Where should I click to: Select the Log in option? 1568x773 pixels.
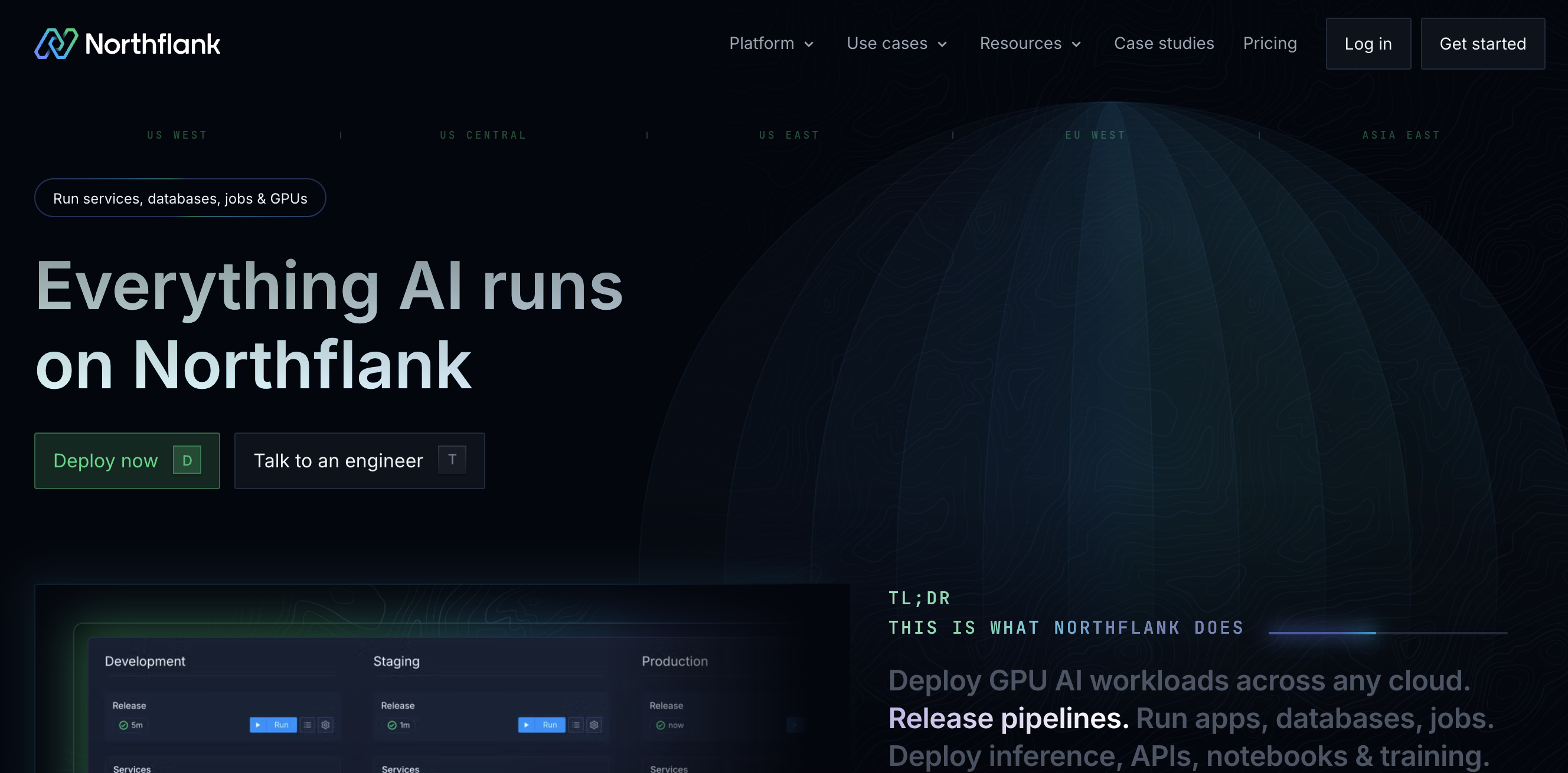coord(1368,43)
